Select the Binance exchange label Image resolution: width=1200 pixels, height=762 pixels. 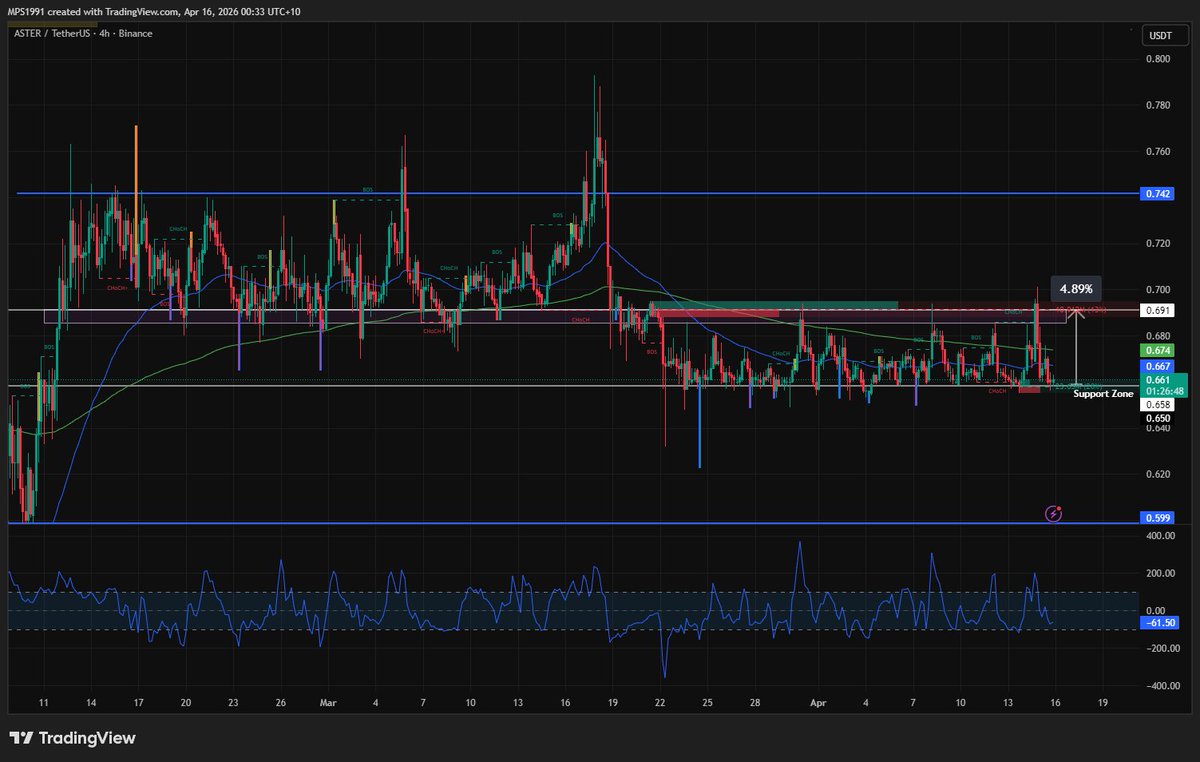(133, 33)
